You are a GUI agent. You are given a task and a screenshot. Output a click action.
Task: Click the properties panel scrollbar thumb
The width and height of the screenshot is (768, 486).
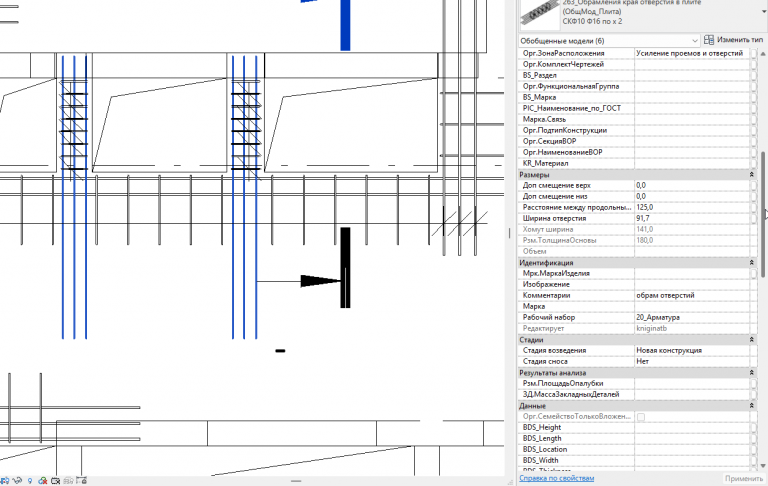tap(763, 214)
